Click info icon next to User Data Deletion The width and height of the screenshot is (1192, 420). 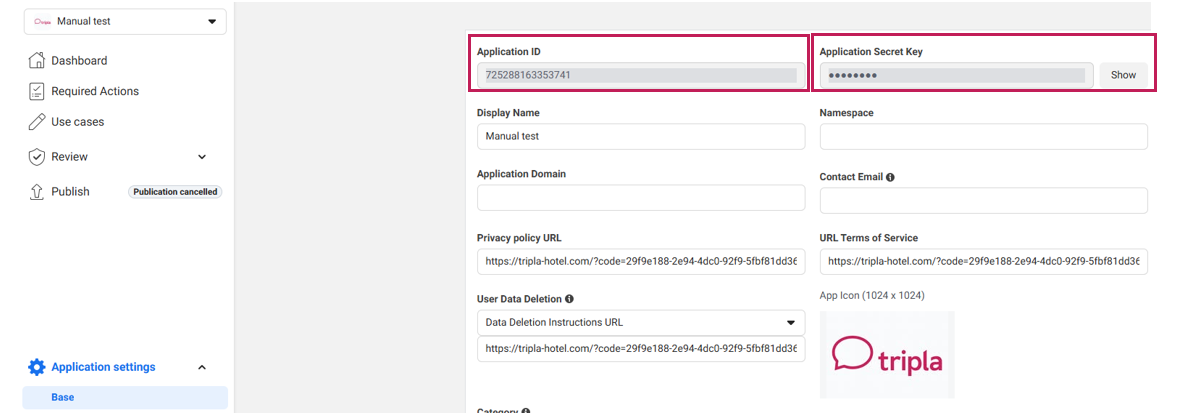[569, 299]
